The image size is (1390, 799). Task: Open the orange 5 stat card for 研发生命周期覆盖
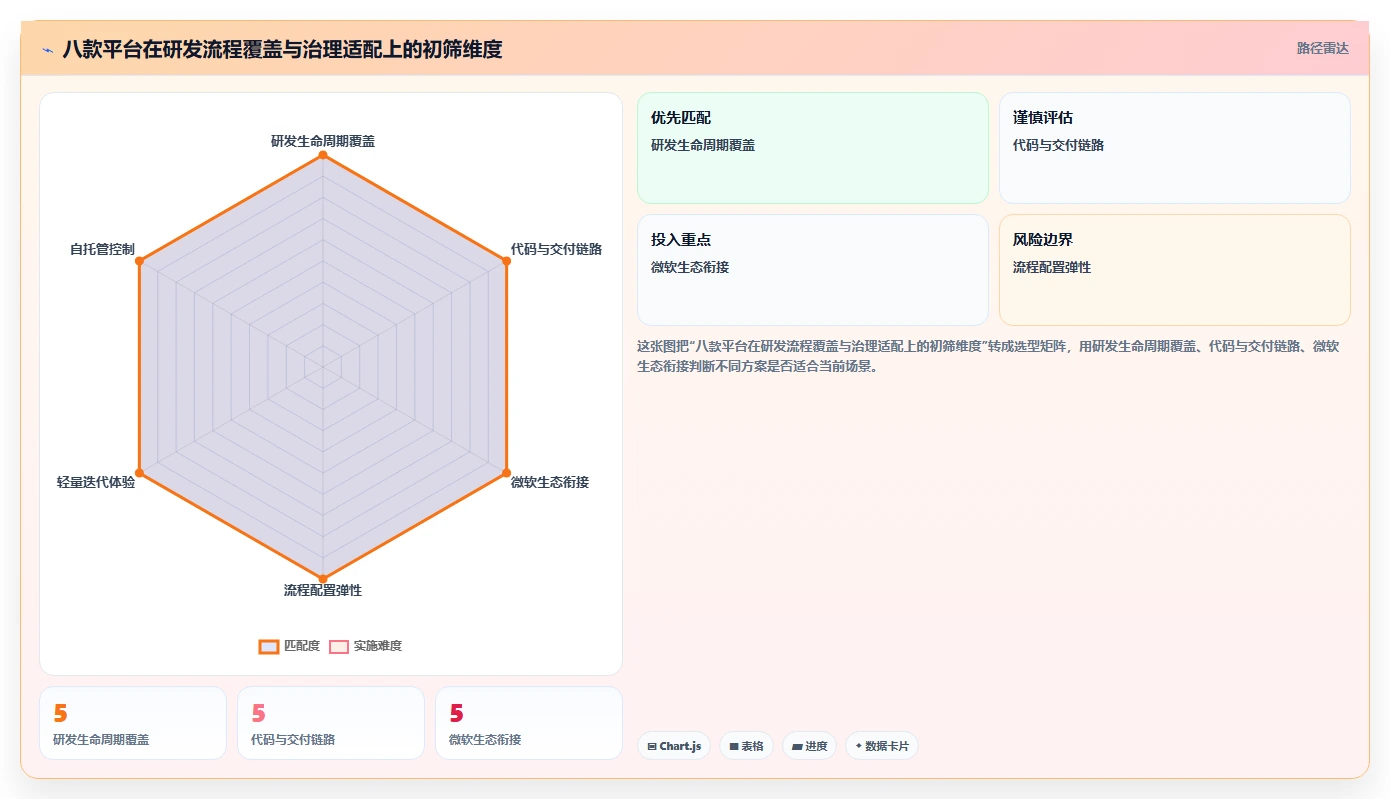pyautogui.click(x=133, y=723)
